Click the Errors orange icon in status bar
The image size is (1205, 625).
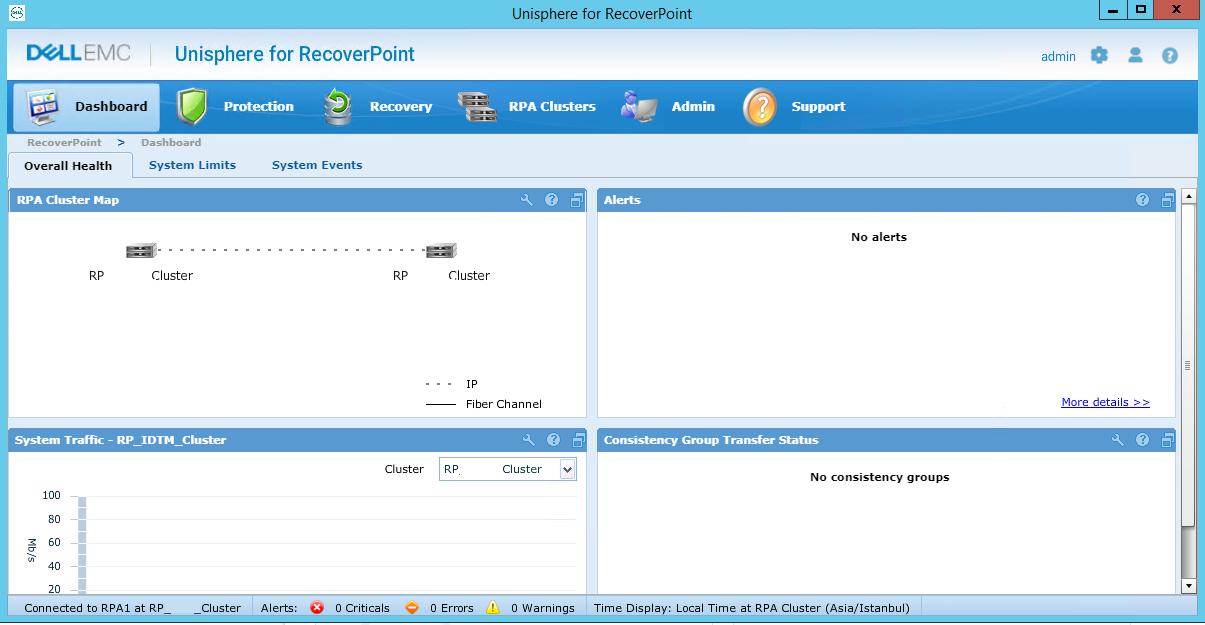[412, 607]
